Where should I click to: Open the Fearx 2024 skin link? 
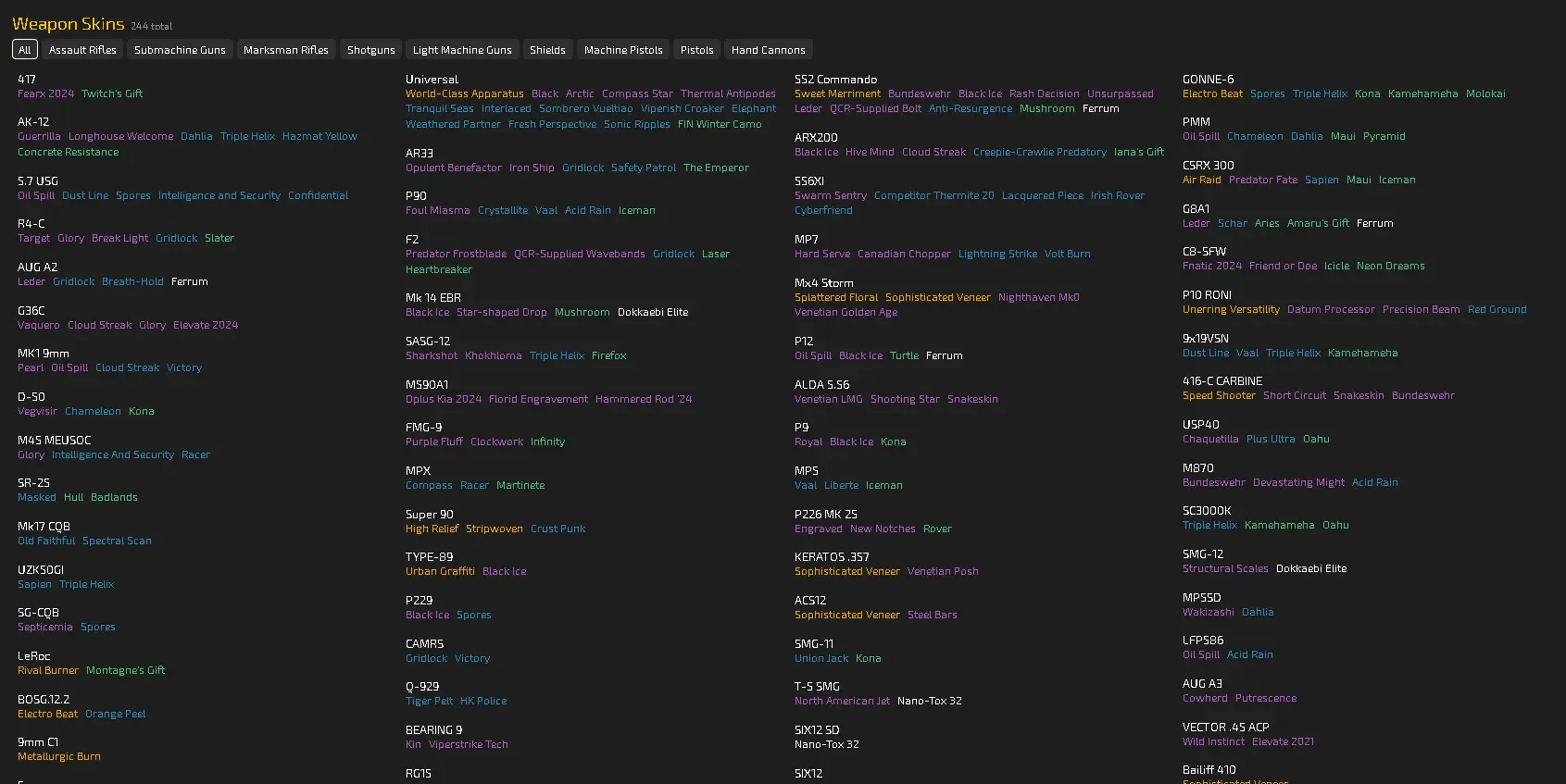tap(45, 93)
